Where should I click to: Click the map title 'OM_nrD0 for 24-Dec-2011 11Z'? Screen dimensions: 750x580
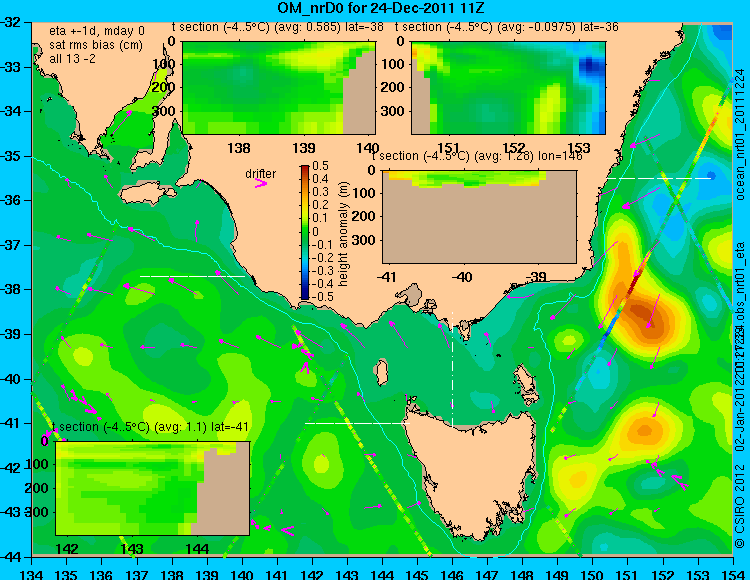coord(381,8)
